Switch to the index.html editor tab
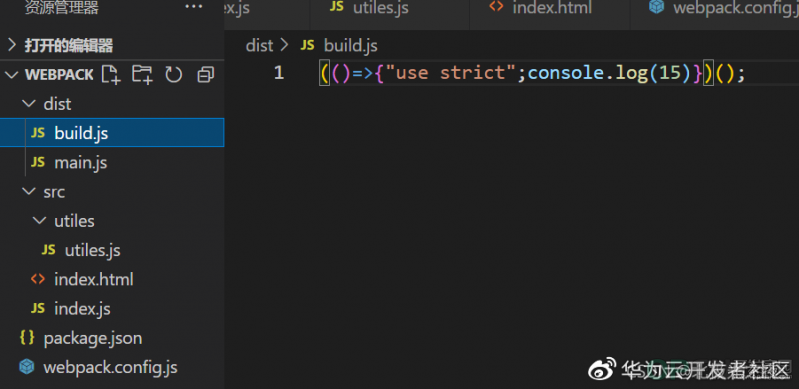The width and height of the screenshot is (799, 389). tap(541, 8)
